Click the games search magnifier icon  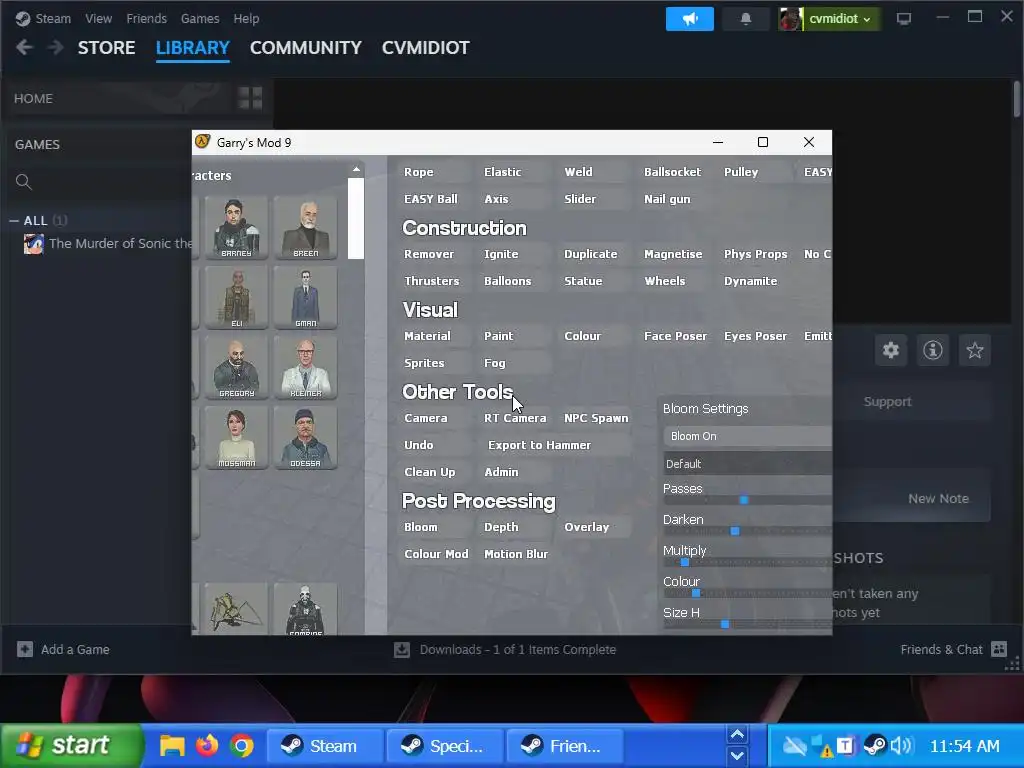[24, 182]
